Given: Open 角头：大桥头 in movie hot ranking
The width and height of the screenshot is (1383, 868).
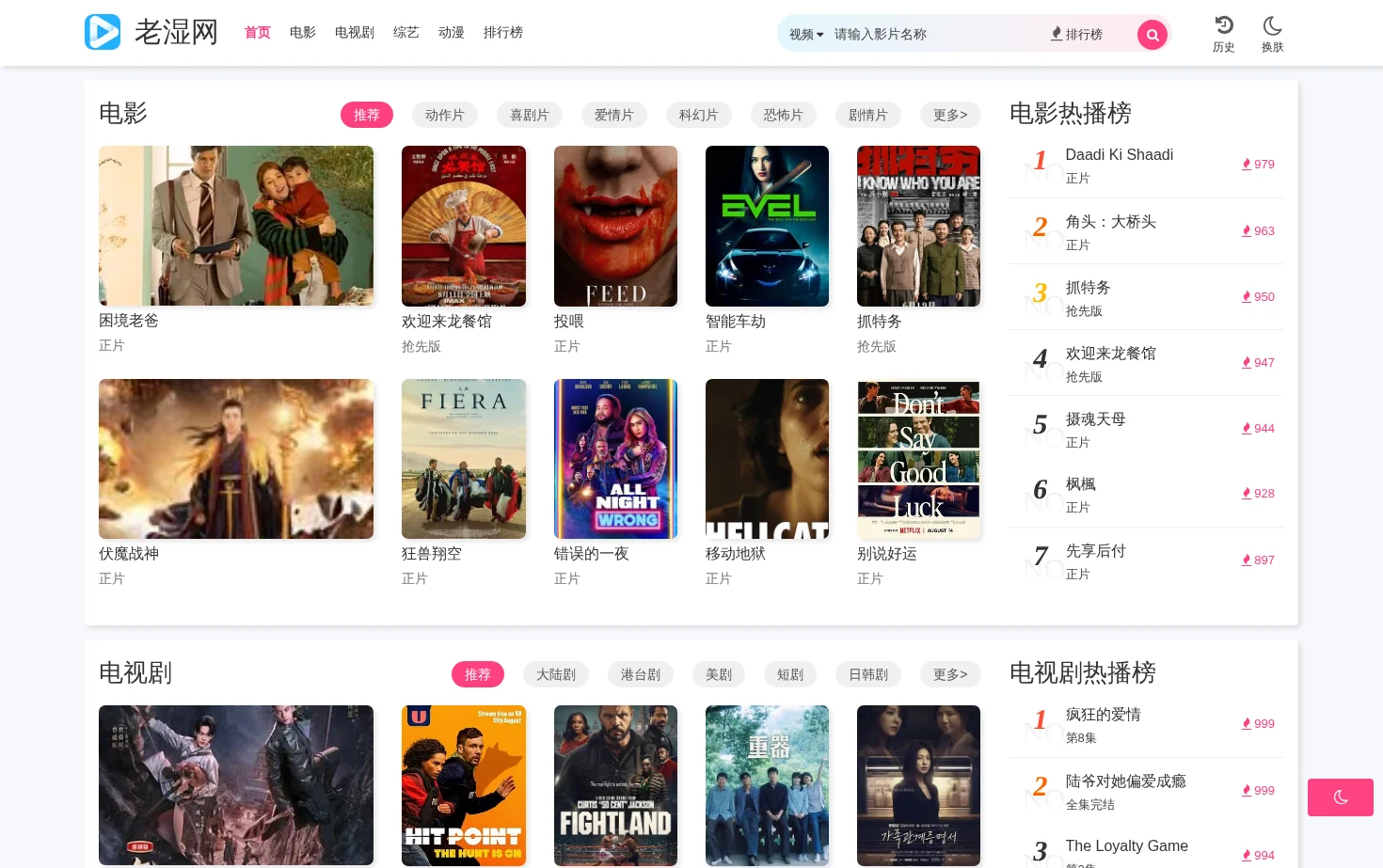Looking at the screenshot, I should click(x=1110, y=222).
